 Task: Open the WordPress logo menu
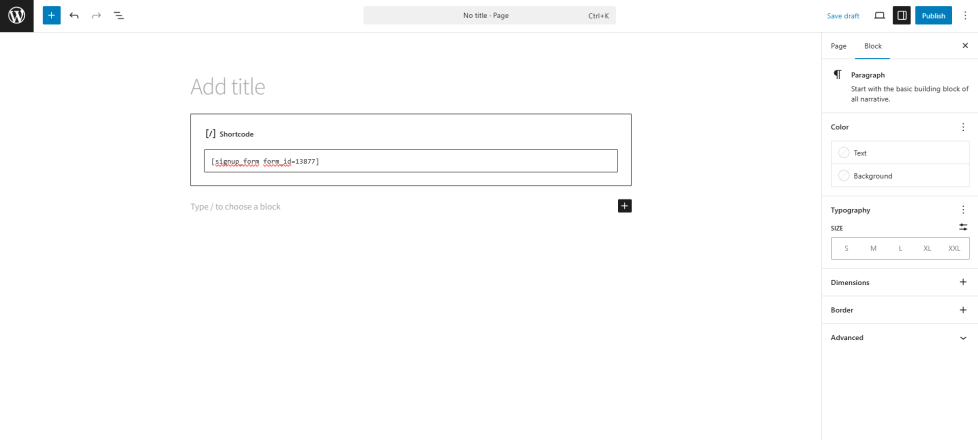[x=16, y=16]
